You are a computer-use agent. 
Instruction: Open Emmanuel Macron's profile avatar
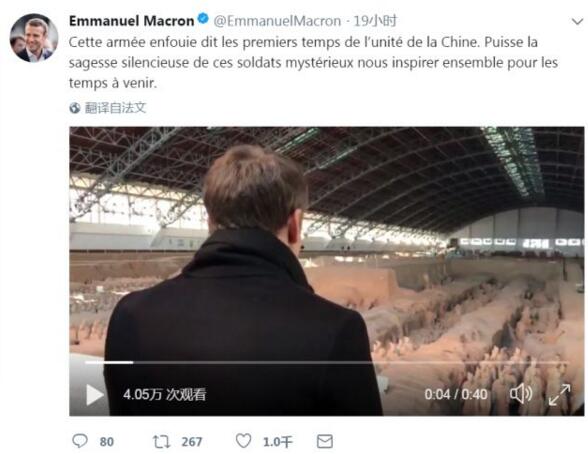pos(34,37)
